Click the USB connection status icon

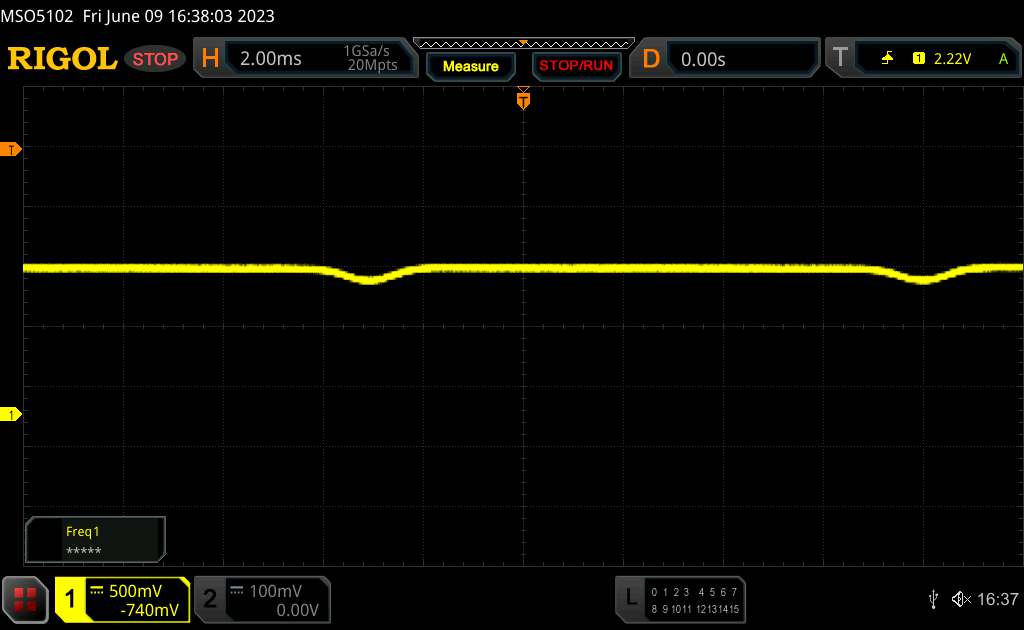[933, 599]
